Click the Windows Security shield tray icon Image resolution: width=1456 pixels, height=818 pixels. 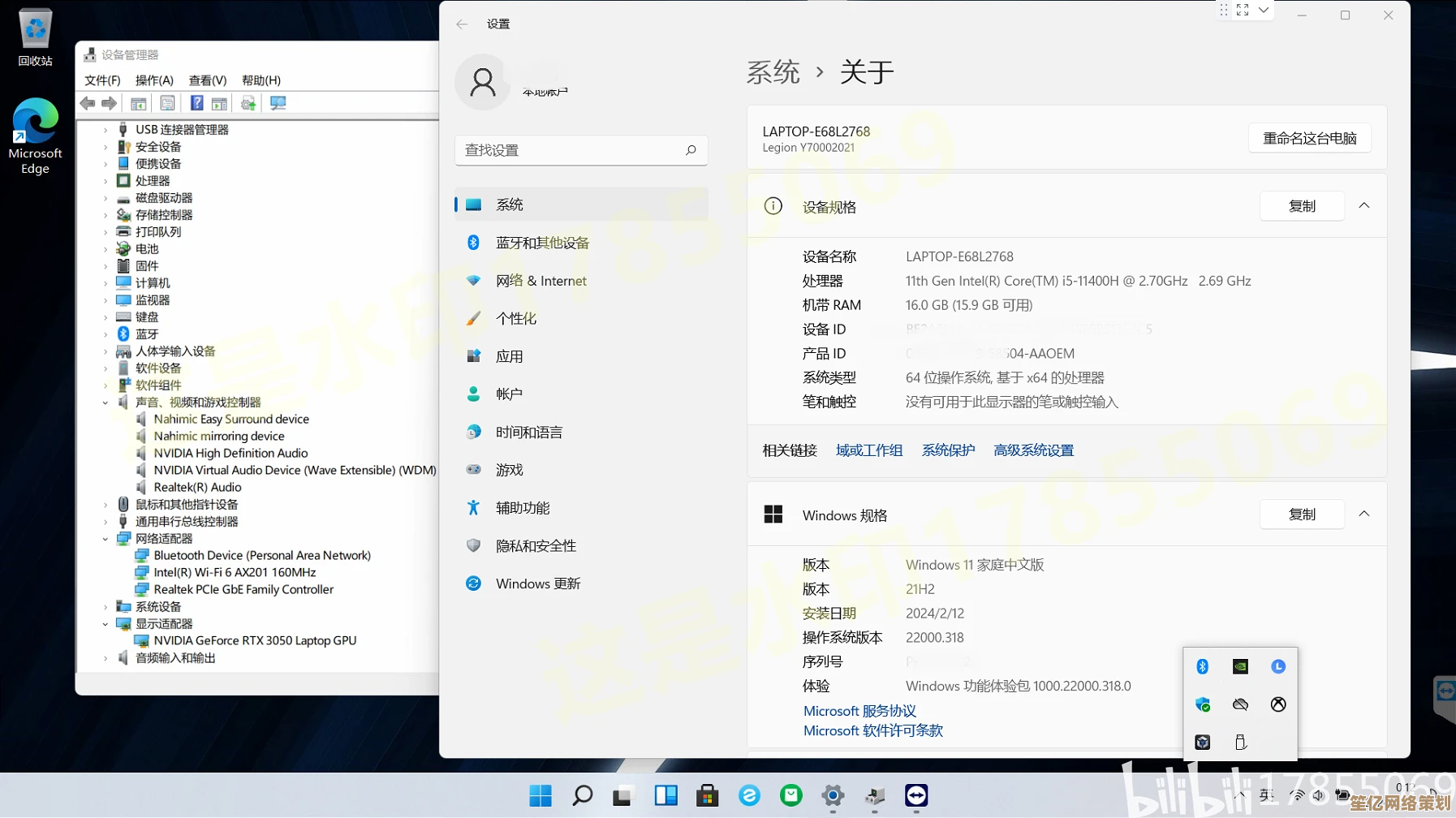click(1202, 704)
